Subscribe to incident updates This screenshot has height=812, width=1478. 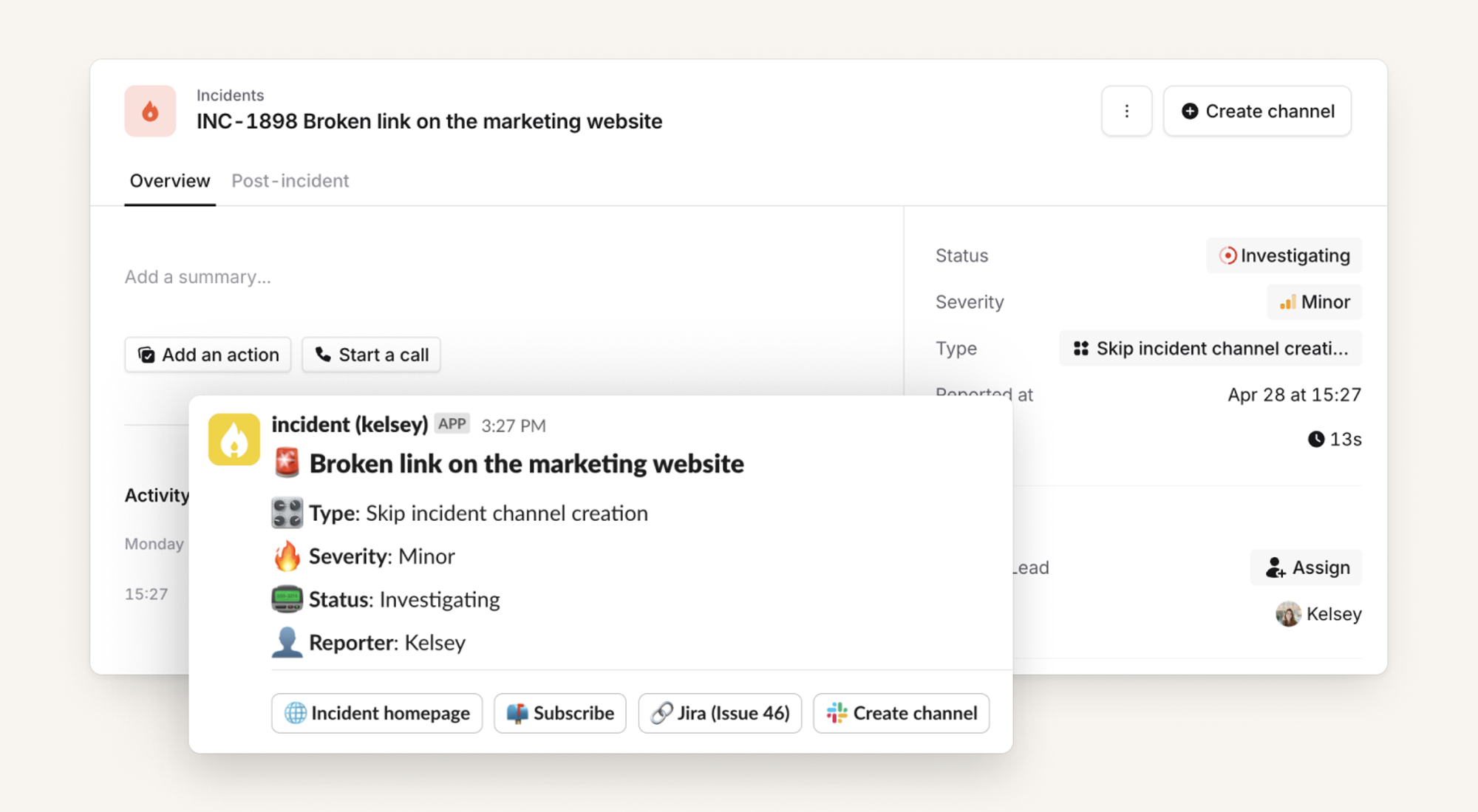[x=560, y=713]
